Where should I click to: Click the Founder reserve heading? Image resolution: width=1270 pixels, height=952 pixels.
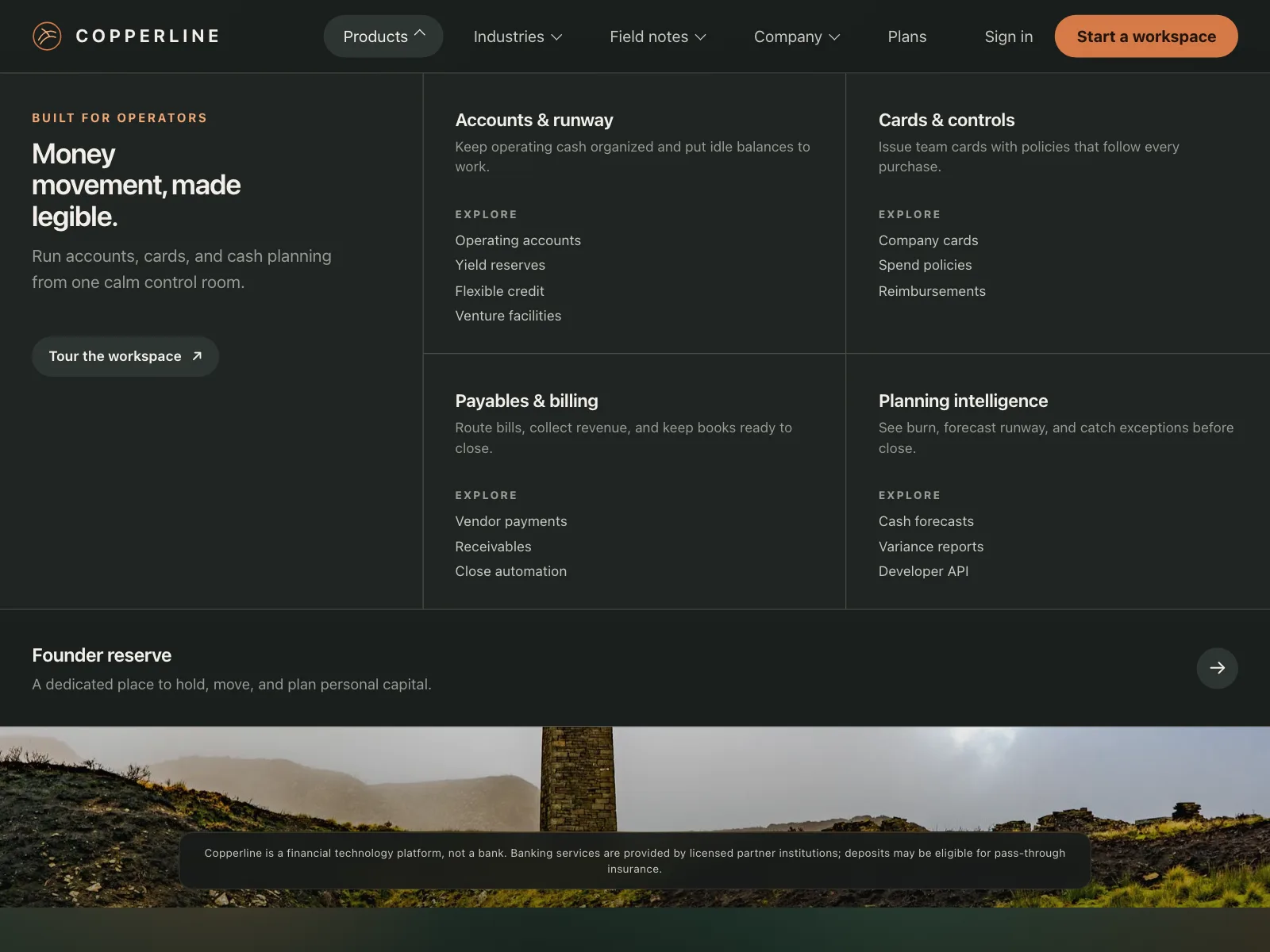(102, 655)
